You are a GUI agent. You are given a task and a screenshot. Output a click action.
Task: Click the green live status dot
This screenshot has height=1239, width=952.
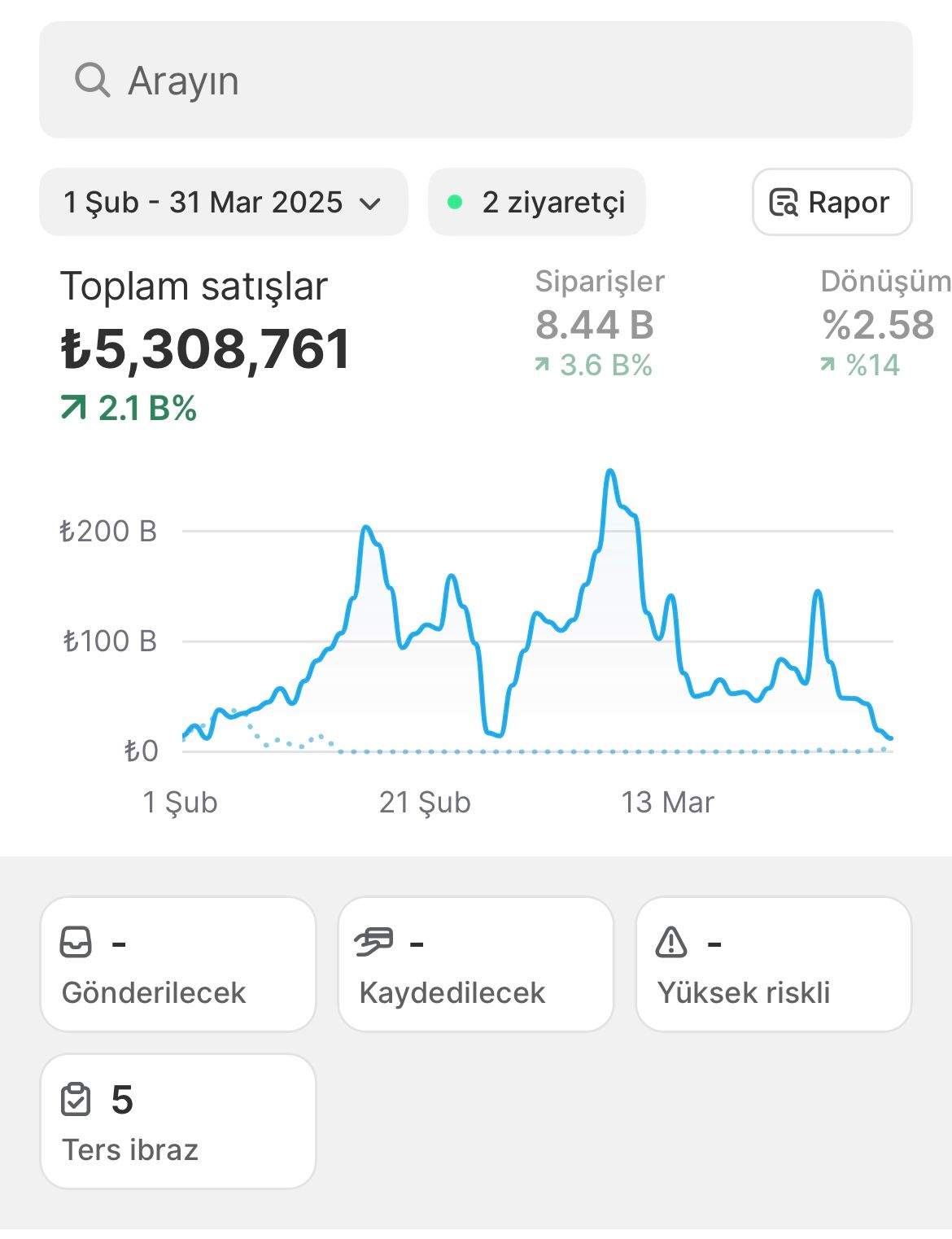[x=456, y=202]
